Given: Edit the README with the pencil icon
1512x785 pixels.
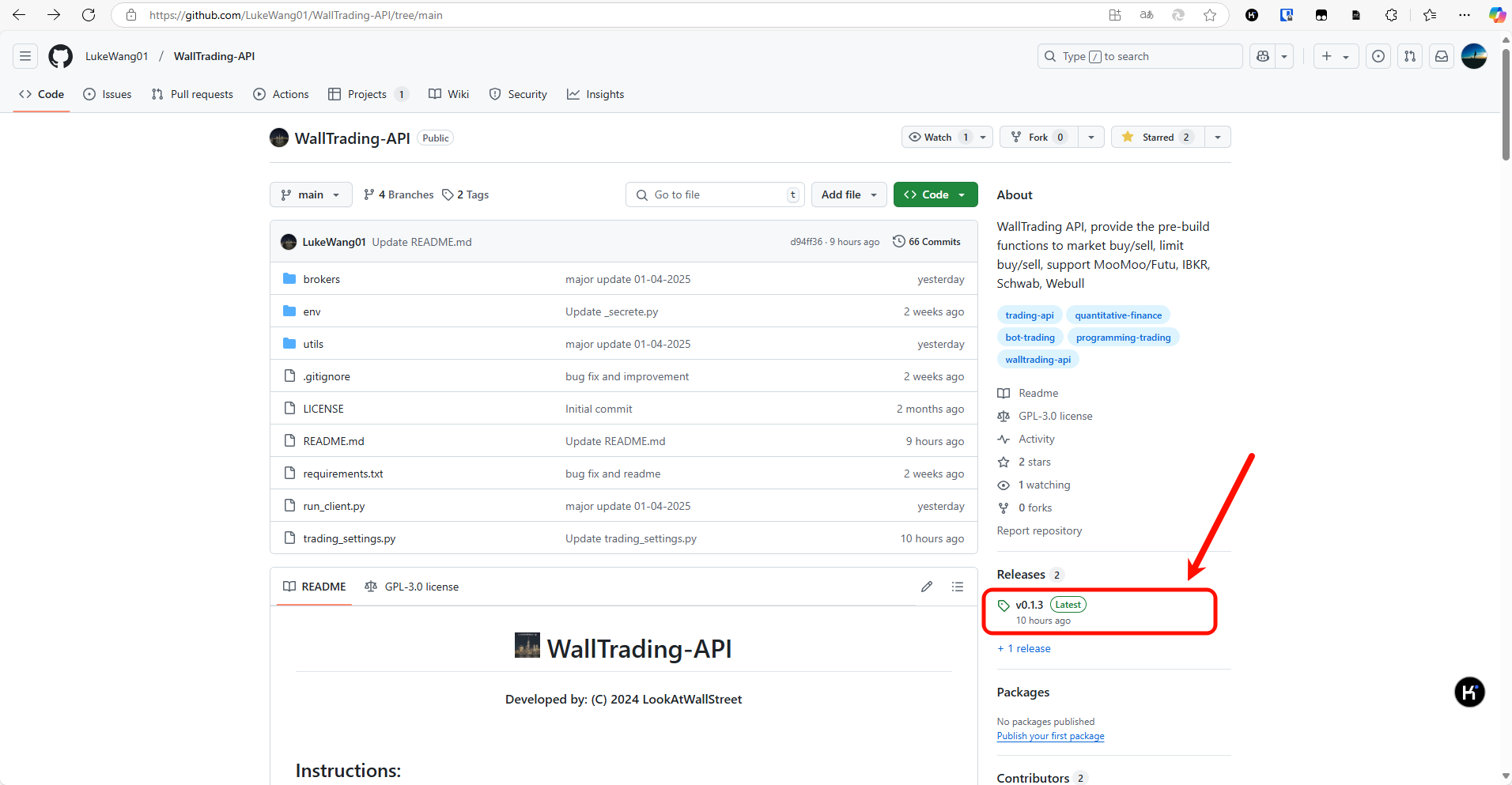Looking at the screenshot, I should [927, 587].
